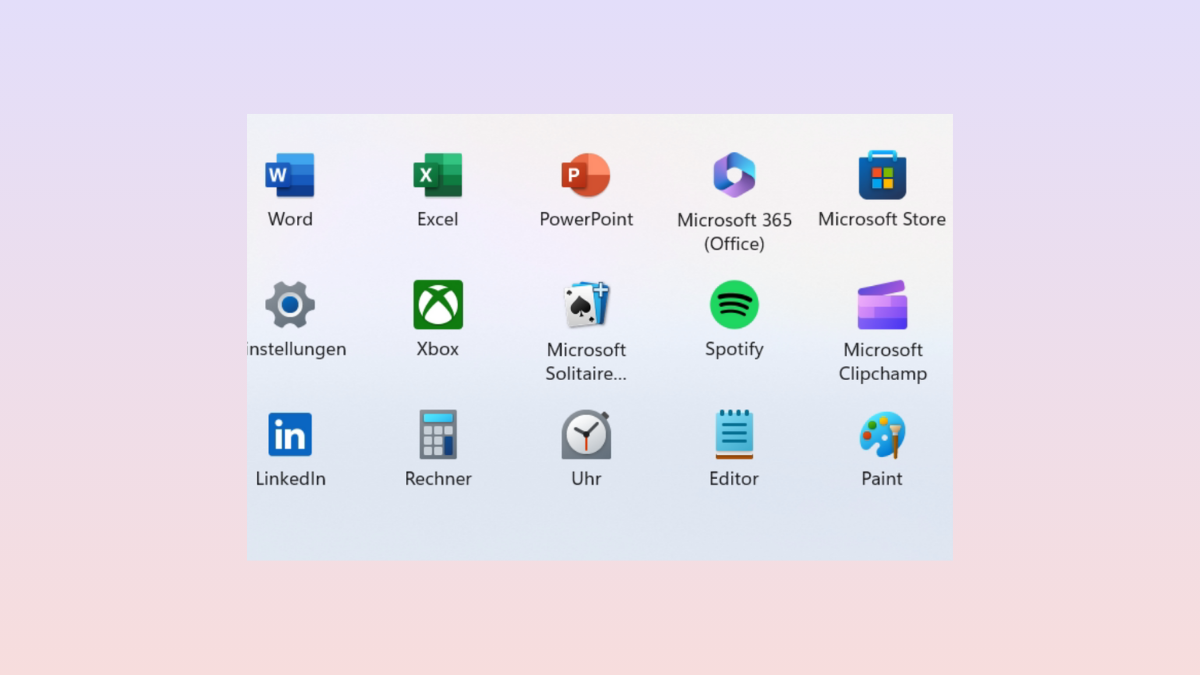Click the Spotify label text
The image size is (1200, 675).
click(x=734, y=349)
